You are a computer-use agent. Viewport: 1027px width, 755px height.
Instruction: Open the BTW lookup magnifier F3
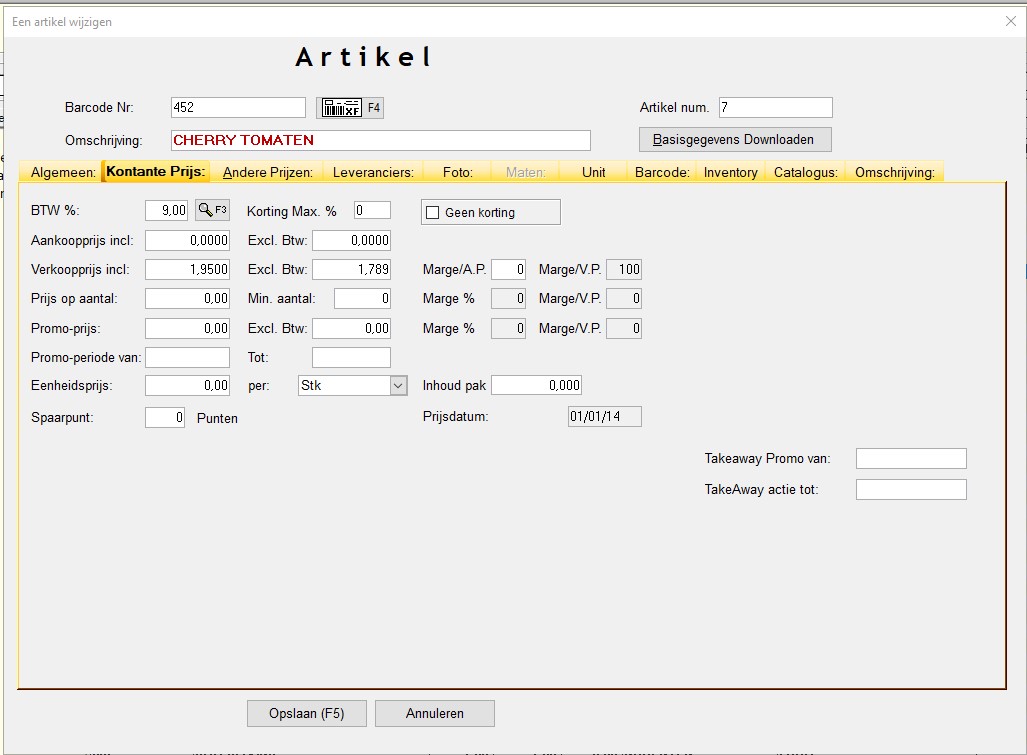click(x=212, y=210)
